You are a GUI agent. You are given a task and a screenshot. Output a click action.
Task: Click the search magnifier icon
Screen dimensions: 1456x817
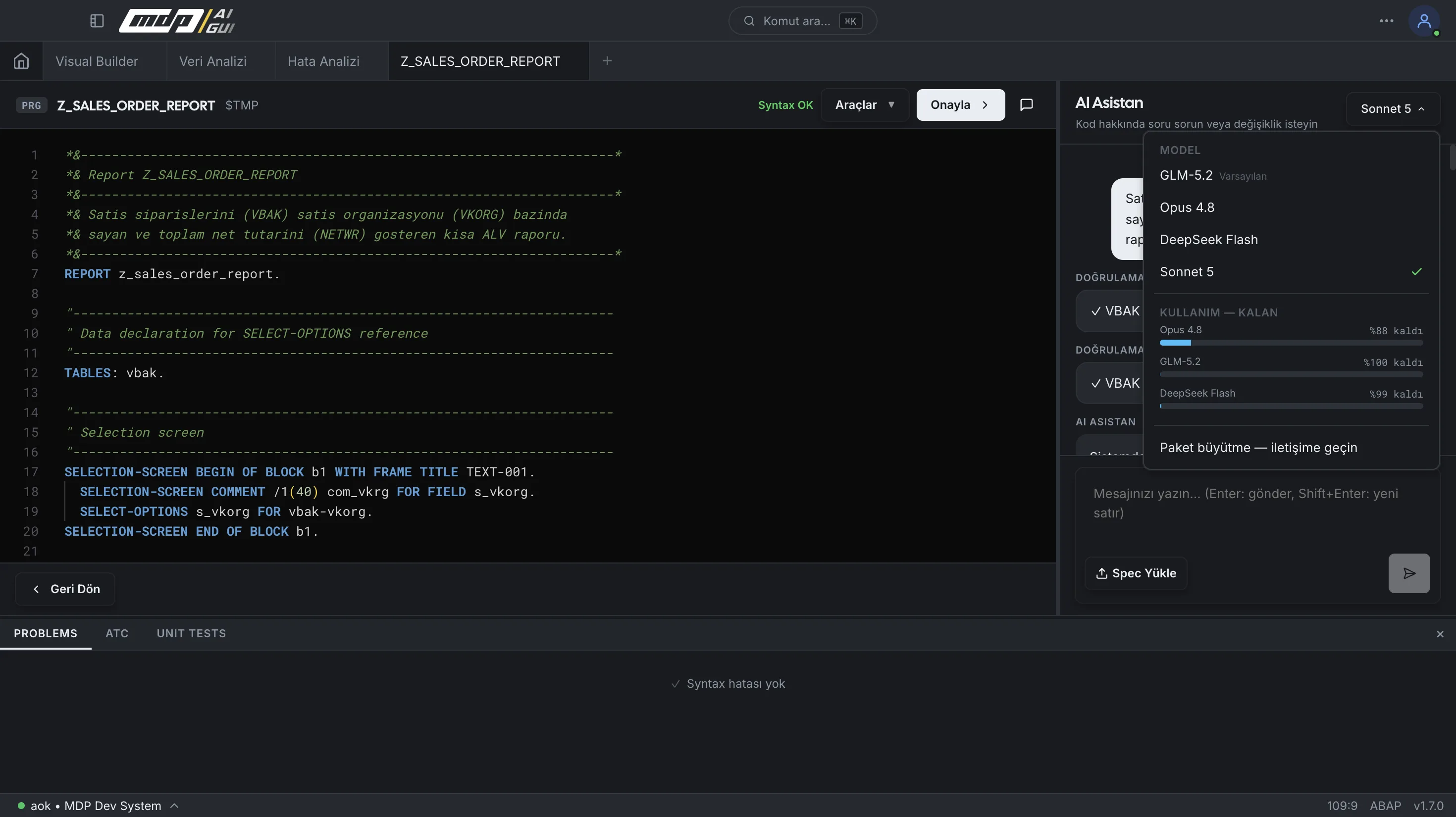(x=749, y=21)
